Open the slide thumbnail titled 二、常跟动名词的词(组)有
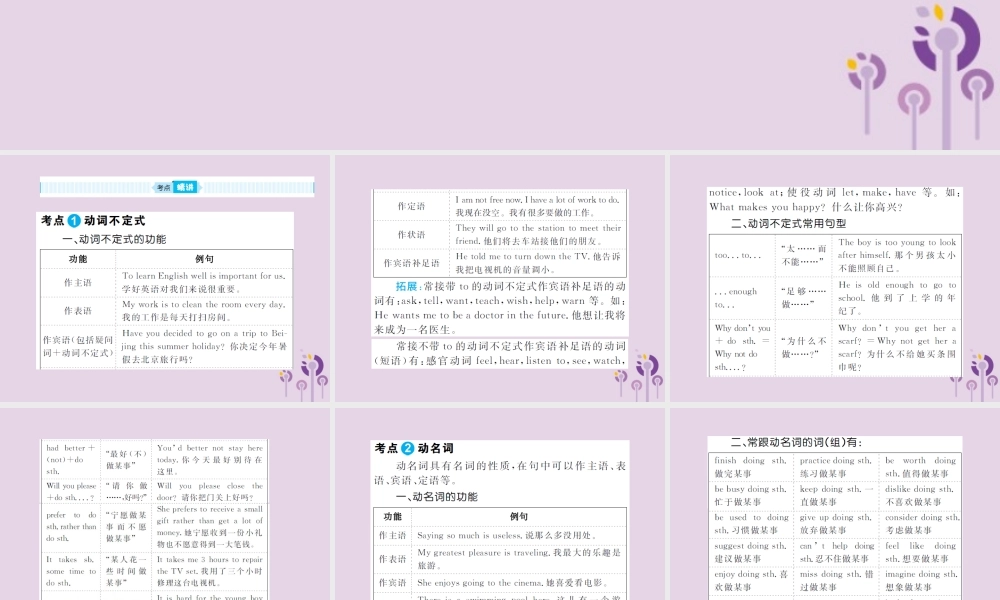The image size is (1000, 600). 835,504
